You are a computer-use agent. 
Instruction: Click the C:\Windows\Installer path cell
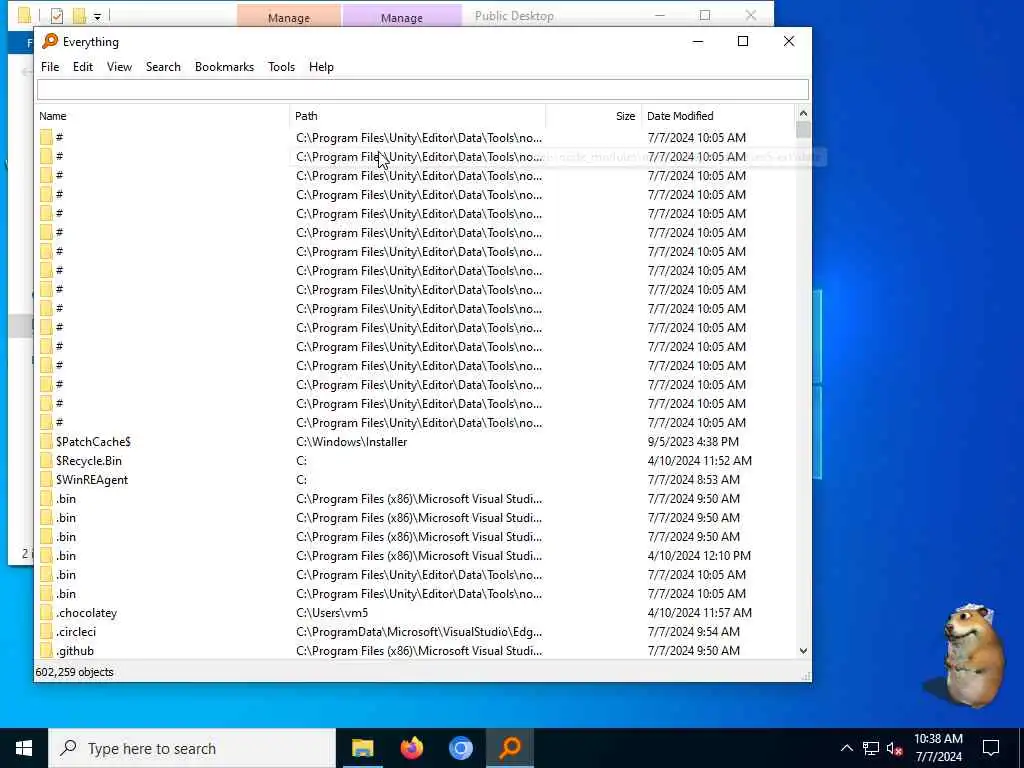pyautogui.click(x=351, y=441)
